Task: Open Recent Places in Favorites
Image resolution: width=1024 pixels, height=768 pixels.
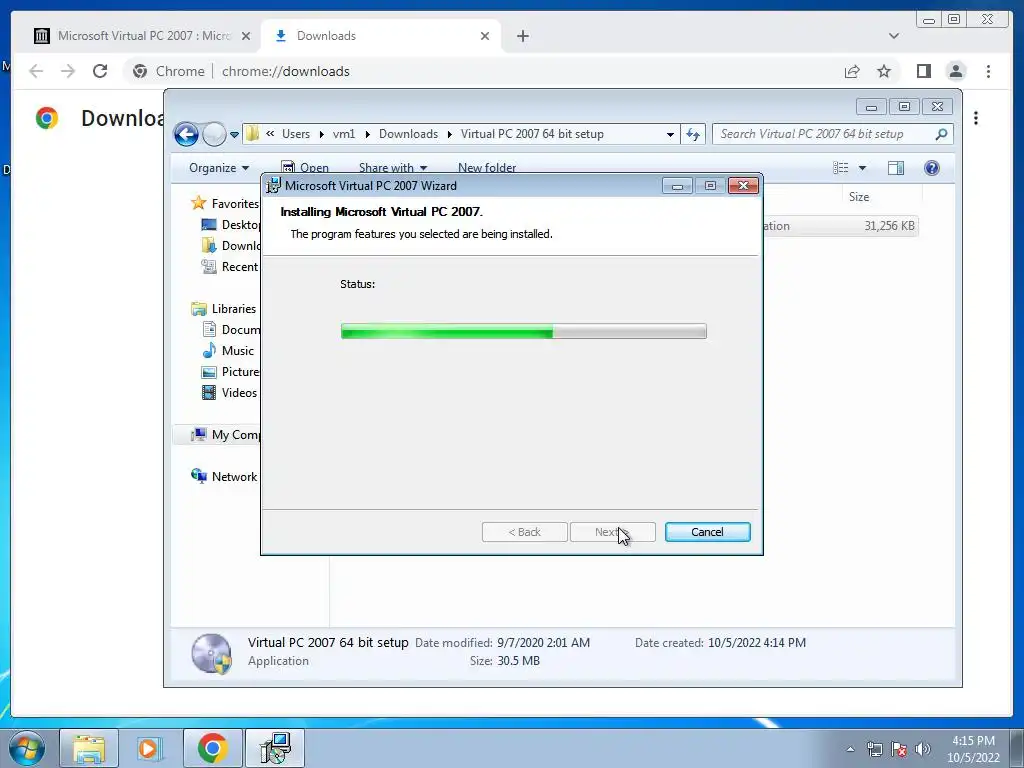Action: point(230,266)
